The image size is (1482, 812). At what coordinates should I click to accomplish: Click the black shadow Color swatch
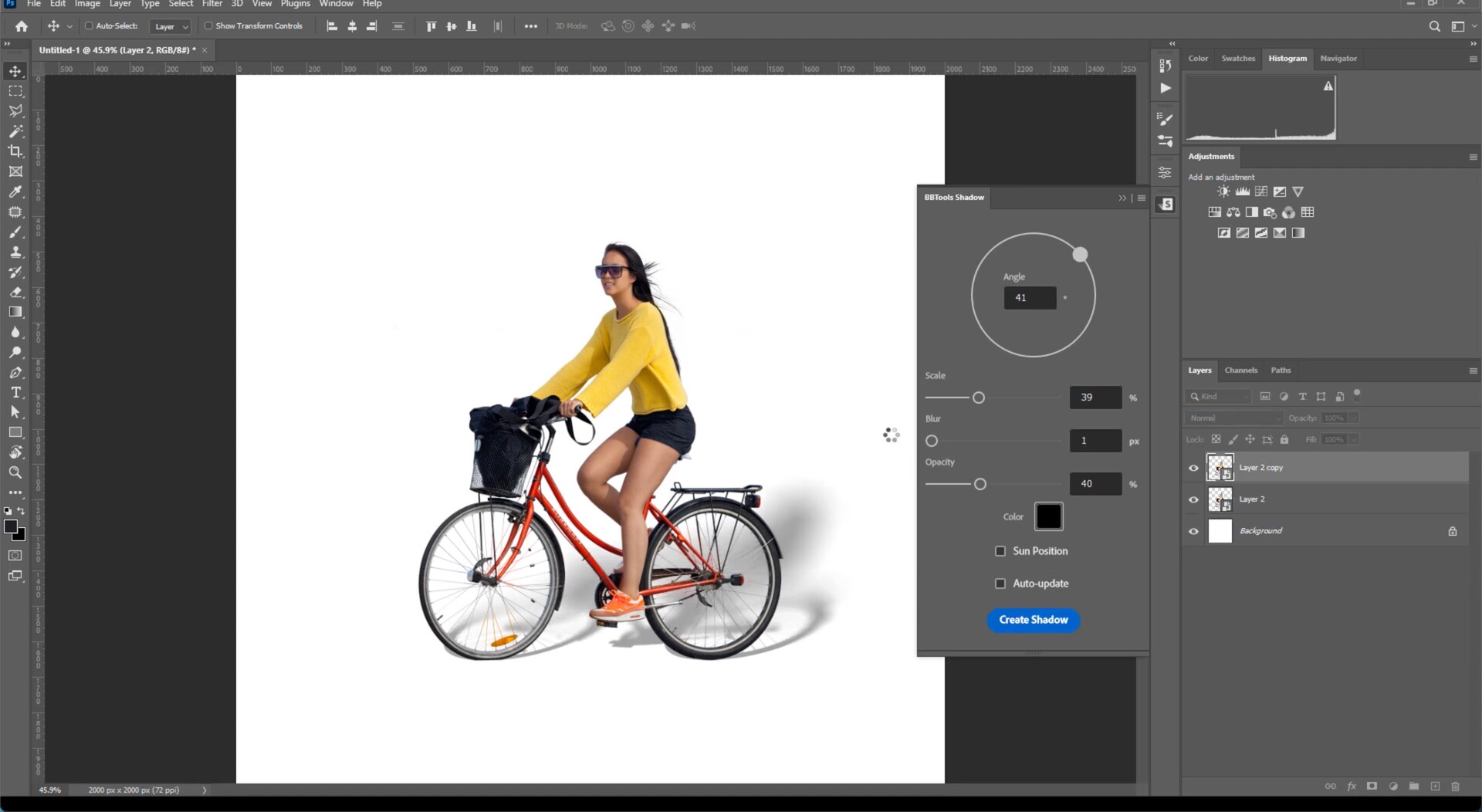[x=1048, y=516]
